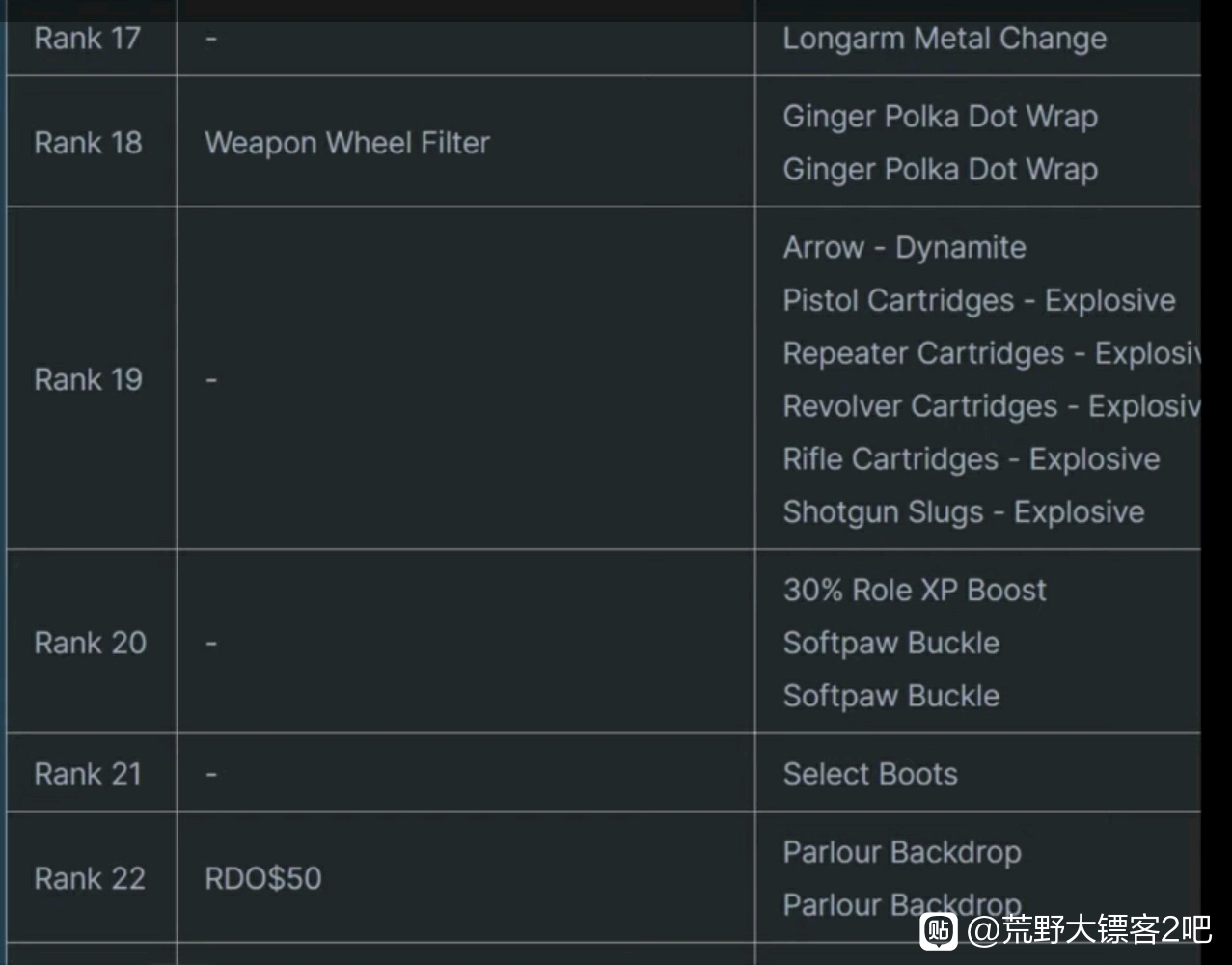The height and width of the screenshot is (965, 1232).
Task: Click the first Softpaw Buckle entry
Action: click(x=891, y=644)
